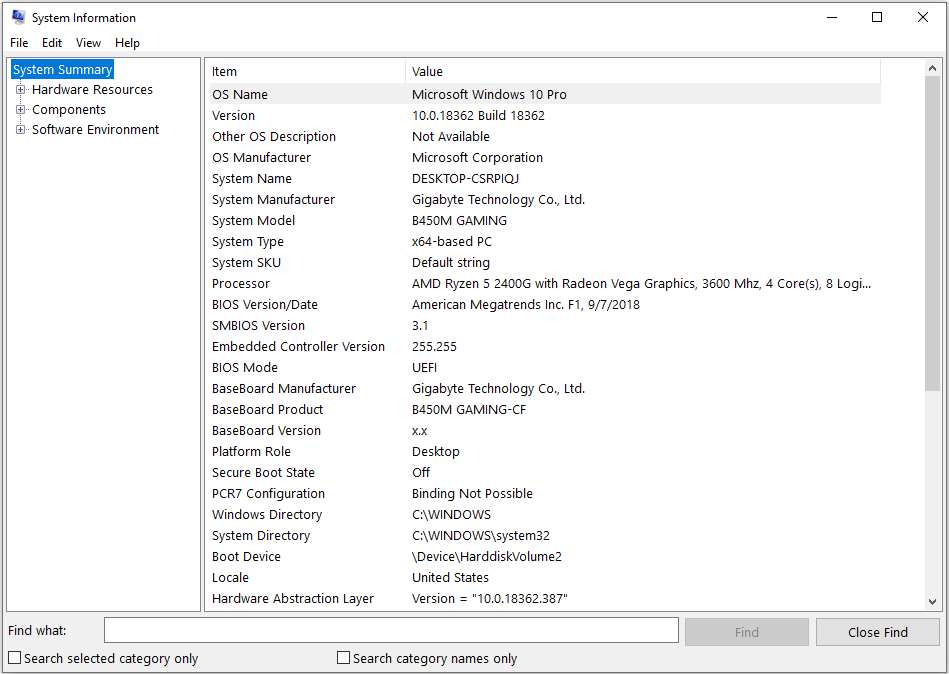949x674 pixels.
Task: Open the View menu
Action: point(88,43)
